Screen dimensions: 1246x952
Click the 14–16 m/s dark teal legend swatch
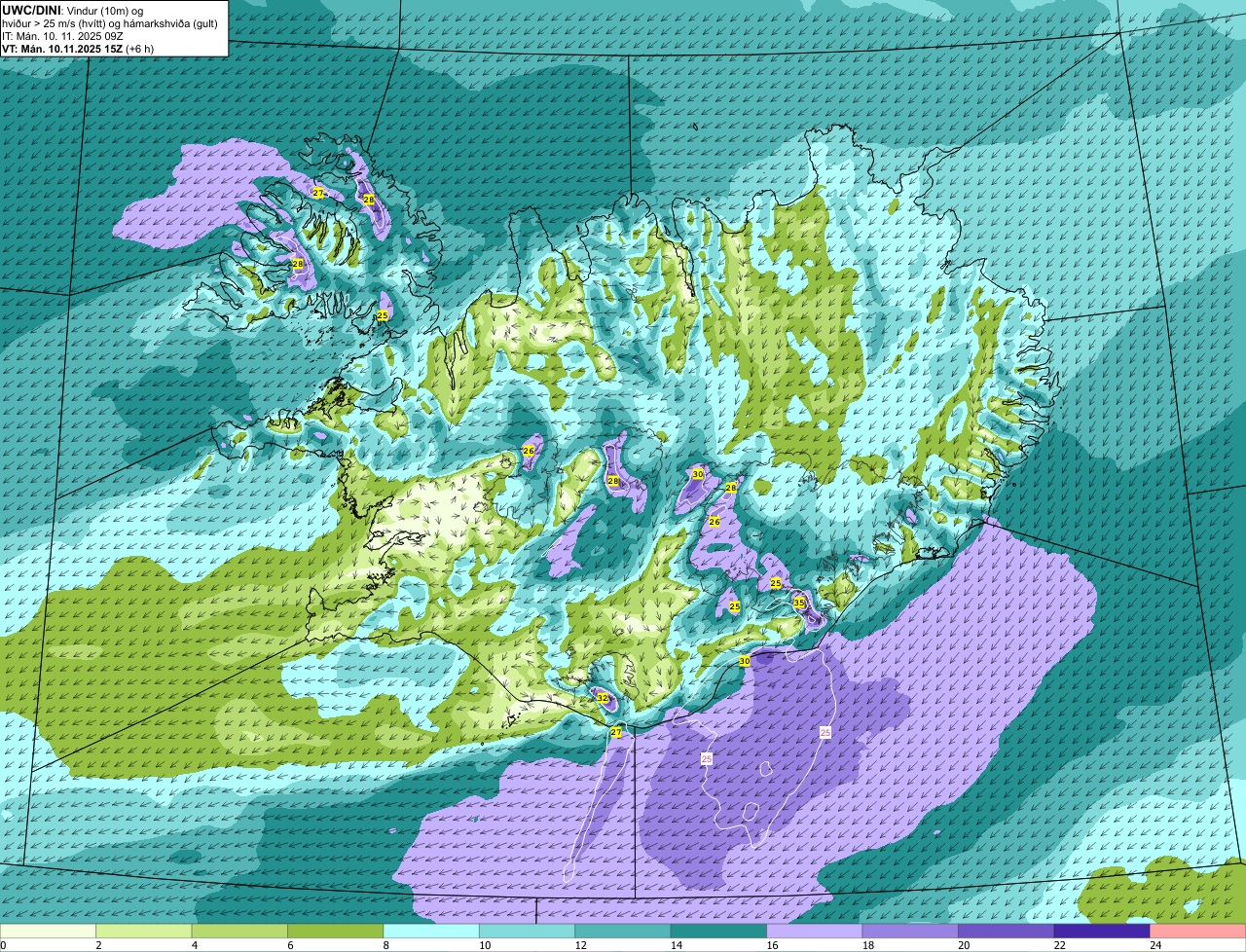[x=719, y=931]
